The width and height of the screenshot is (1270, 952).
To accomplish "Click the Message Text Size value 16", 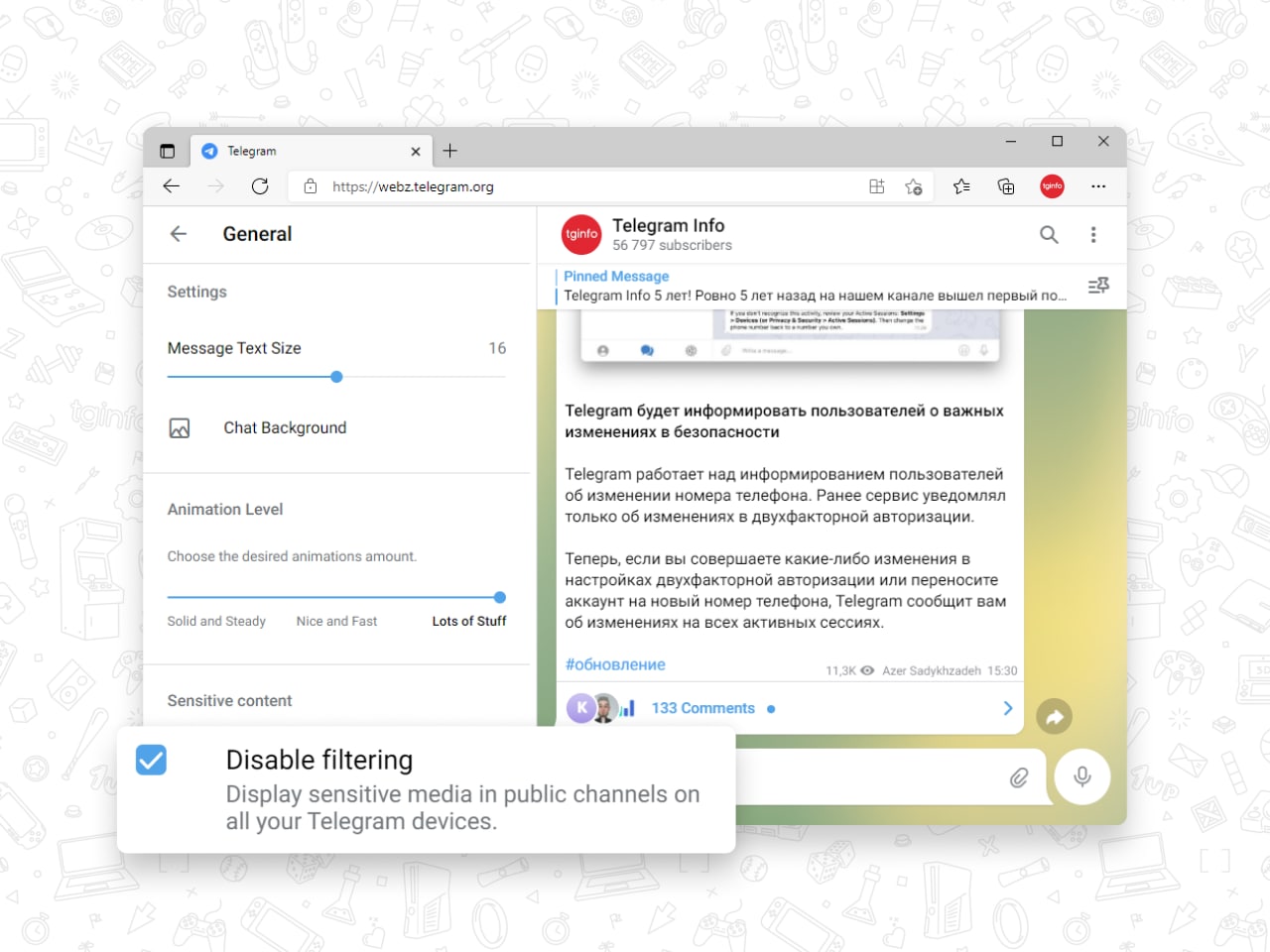I will (497, 348).
